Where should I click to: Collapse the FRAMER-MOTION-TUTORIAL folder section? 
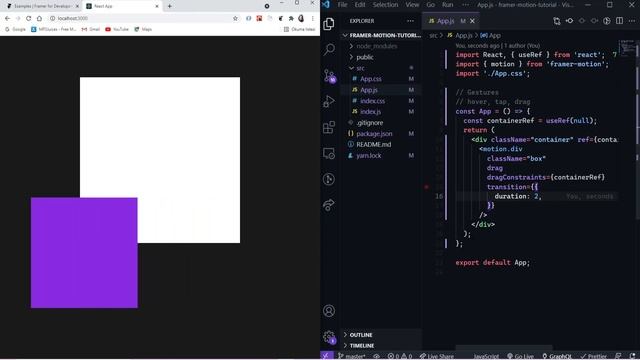tap(381, 36)
